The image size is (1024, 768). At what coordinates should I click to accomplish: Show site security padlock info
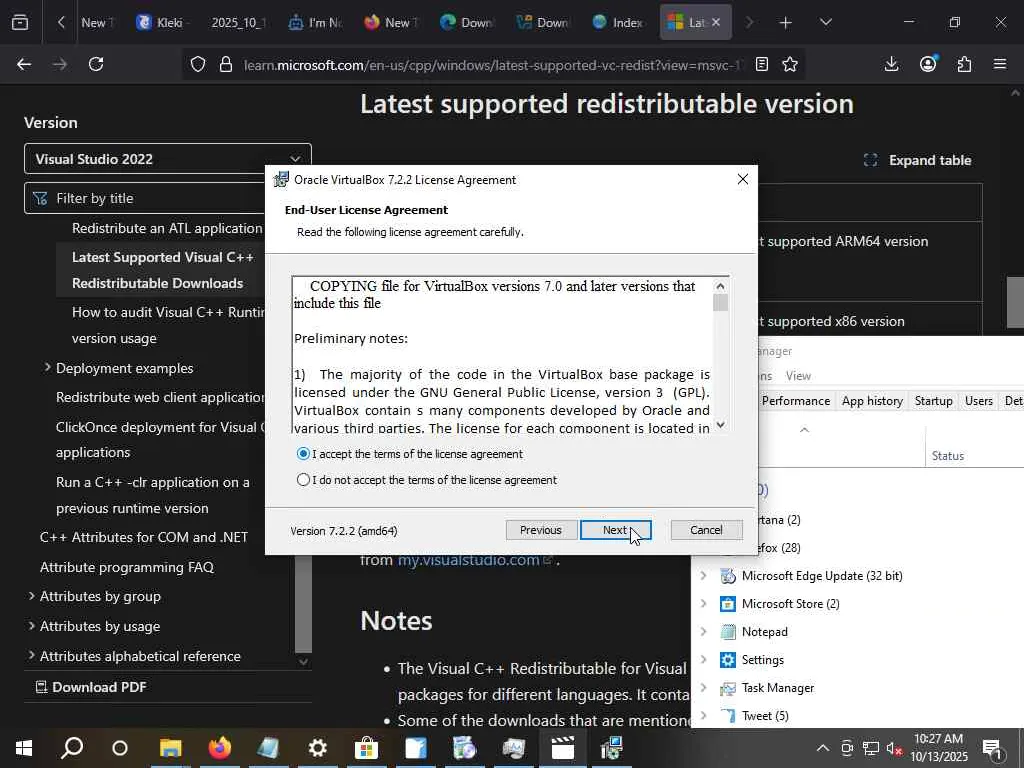coord(226,64)
